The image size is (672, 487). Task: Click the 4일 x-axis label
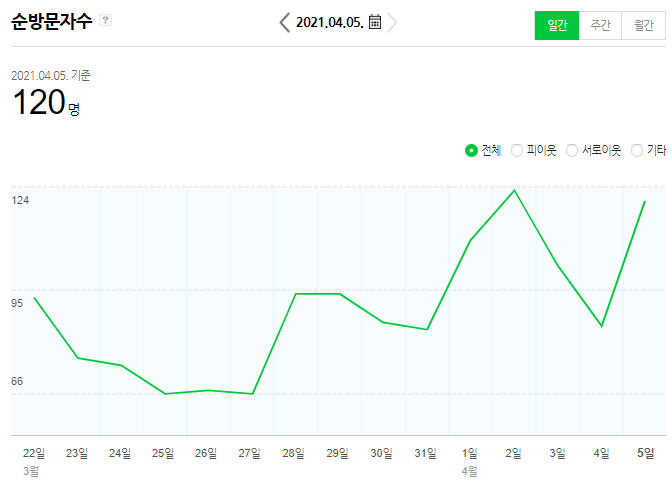pyautogui.click(x=602, y=453)
